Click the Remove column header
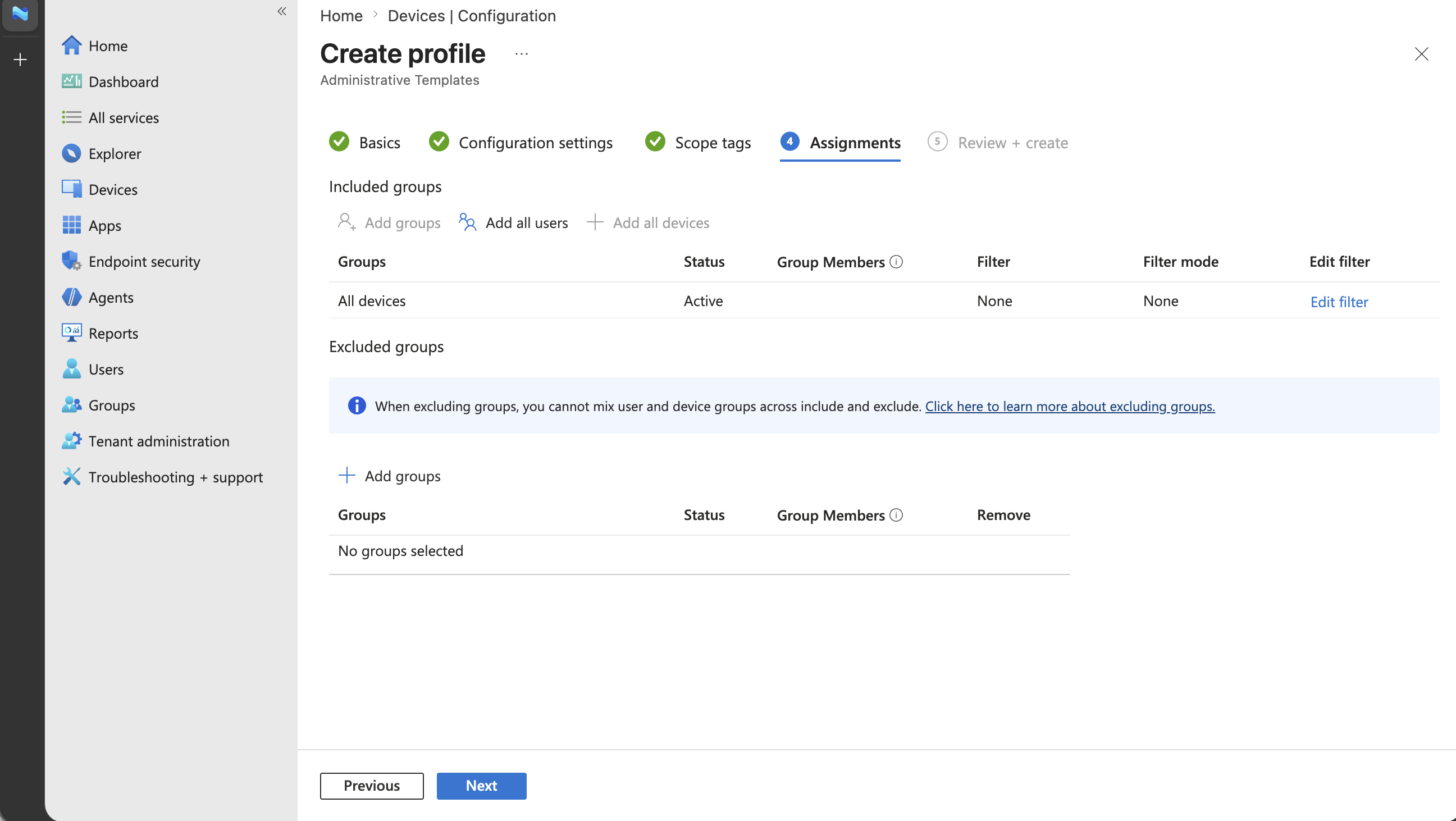Viewport: 1456px width, 821px height. (1003, 515)
